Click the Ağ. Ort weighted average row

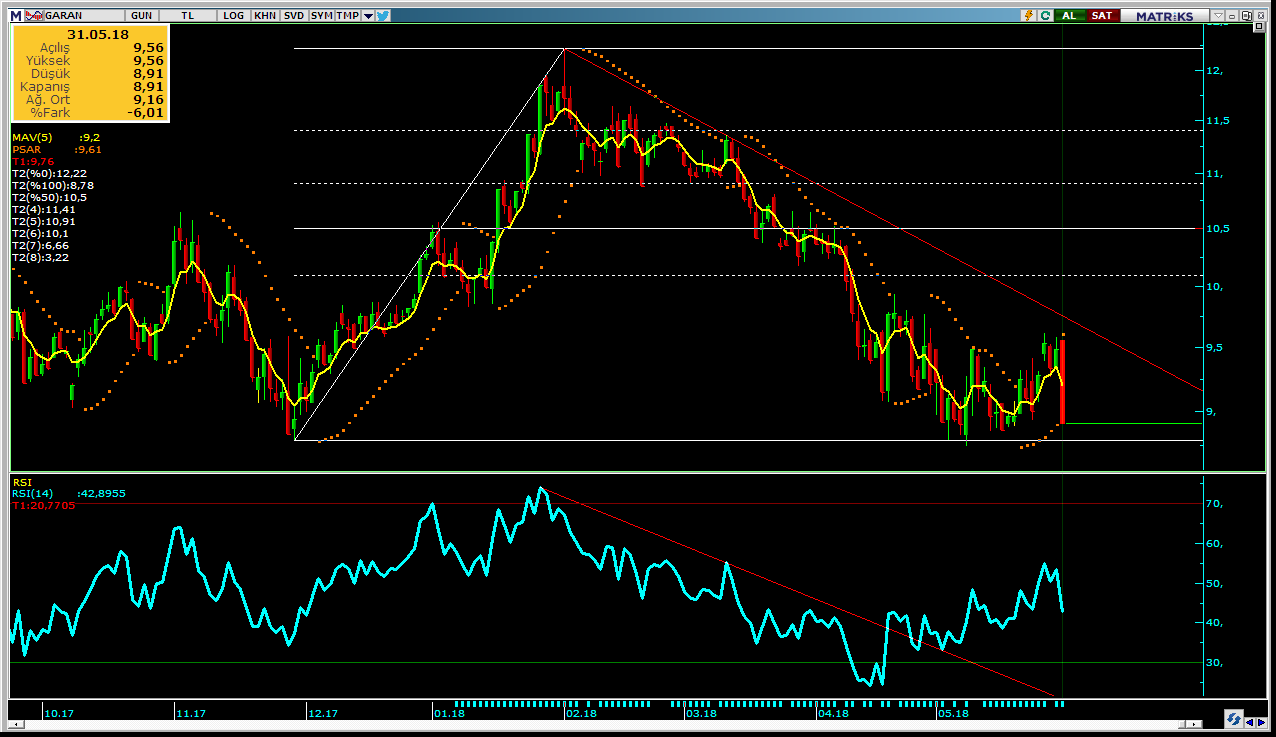(90, 99)
